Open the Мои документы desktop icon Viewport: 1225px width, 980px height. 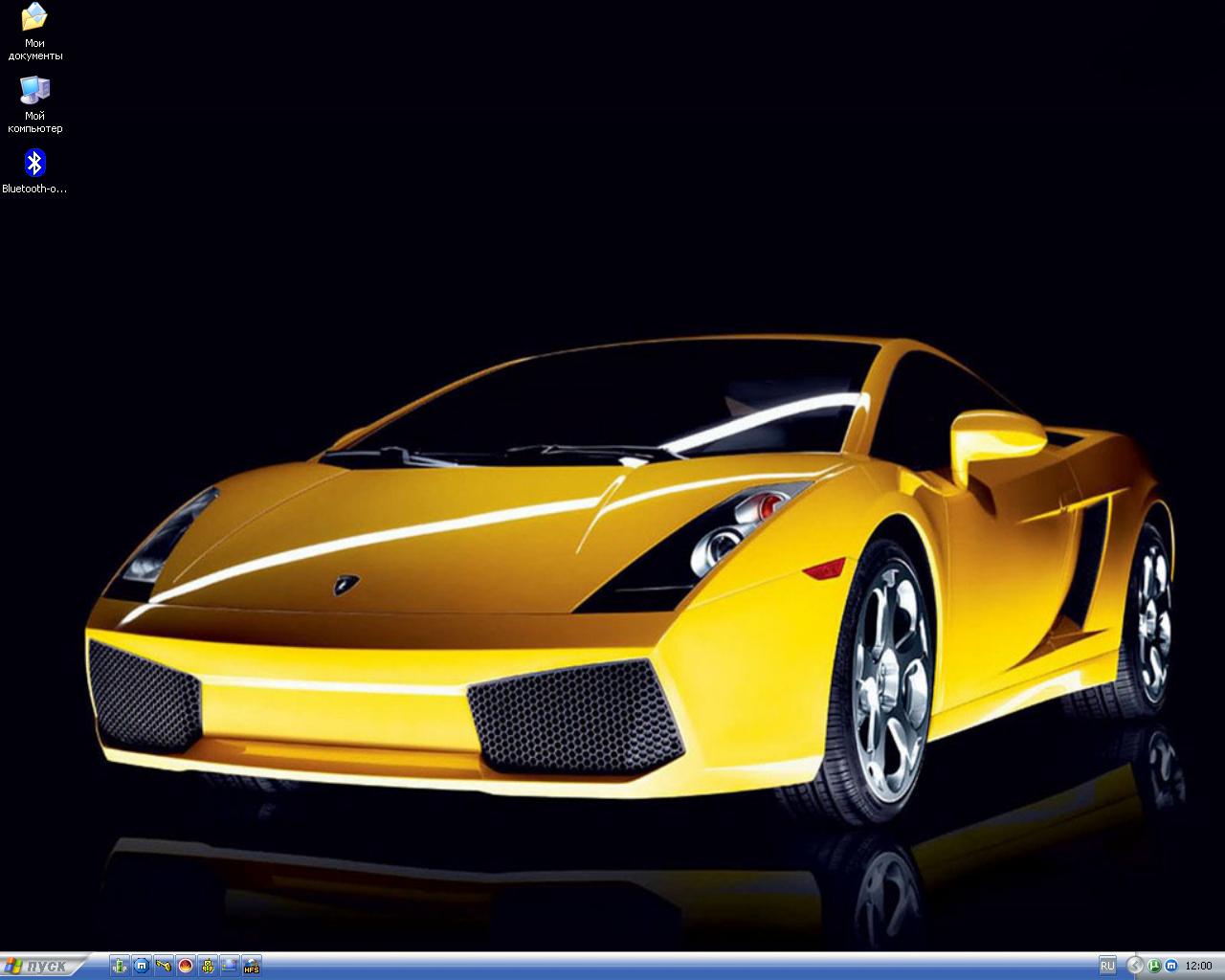coord(34,32)
